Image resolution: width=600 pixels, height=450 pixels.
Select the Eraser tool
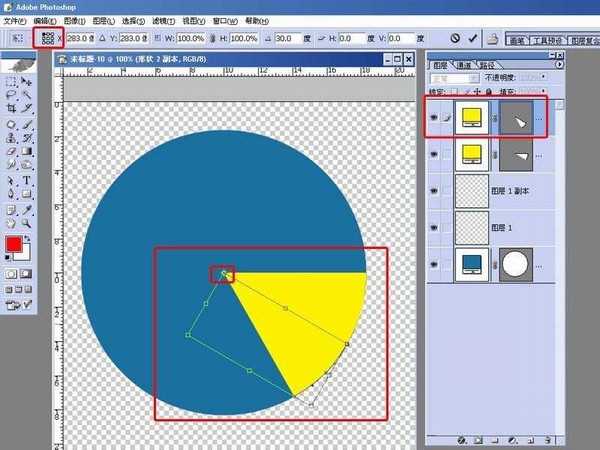[x=11, y=152]
